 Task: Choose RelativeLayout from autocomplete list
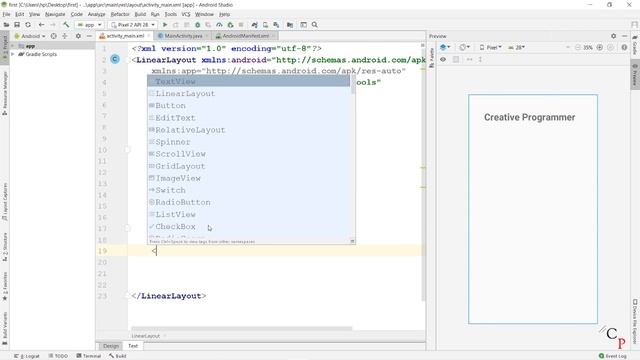pos(249,130)
